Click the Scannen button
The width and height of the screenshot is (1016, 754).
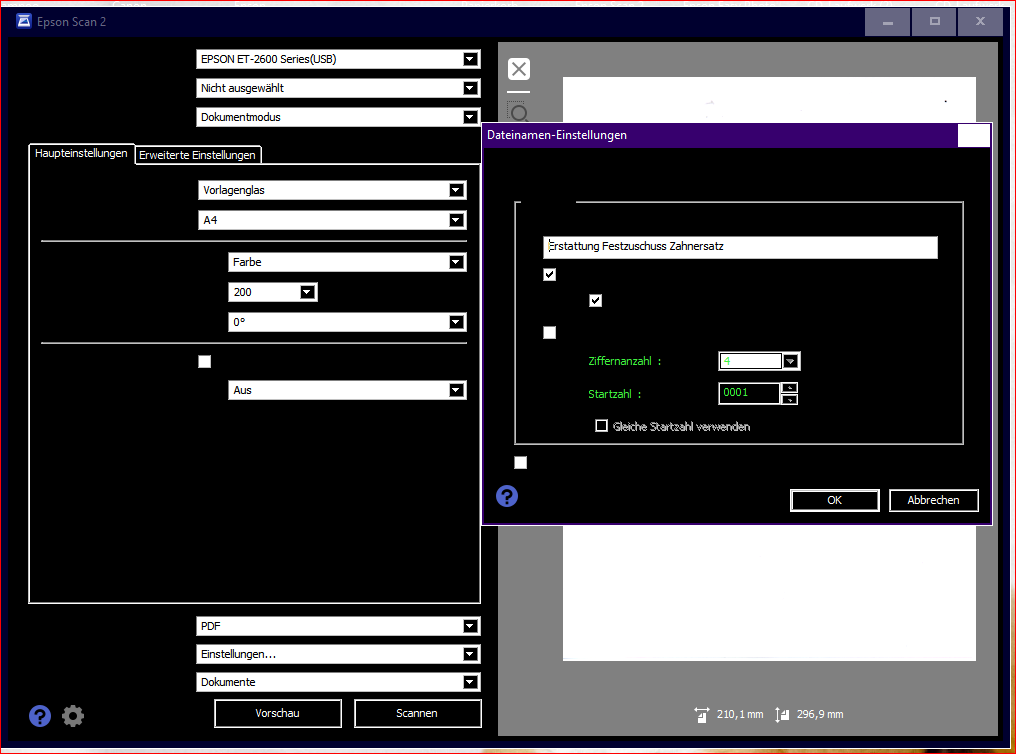[417, 713]
